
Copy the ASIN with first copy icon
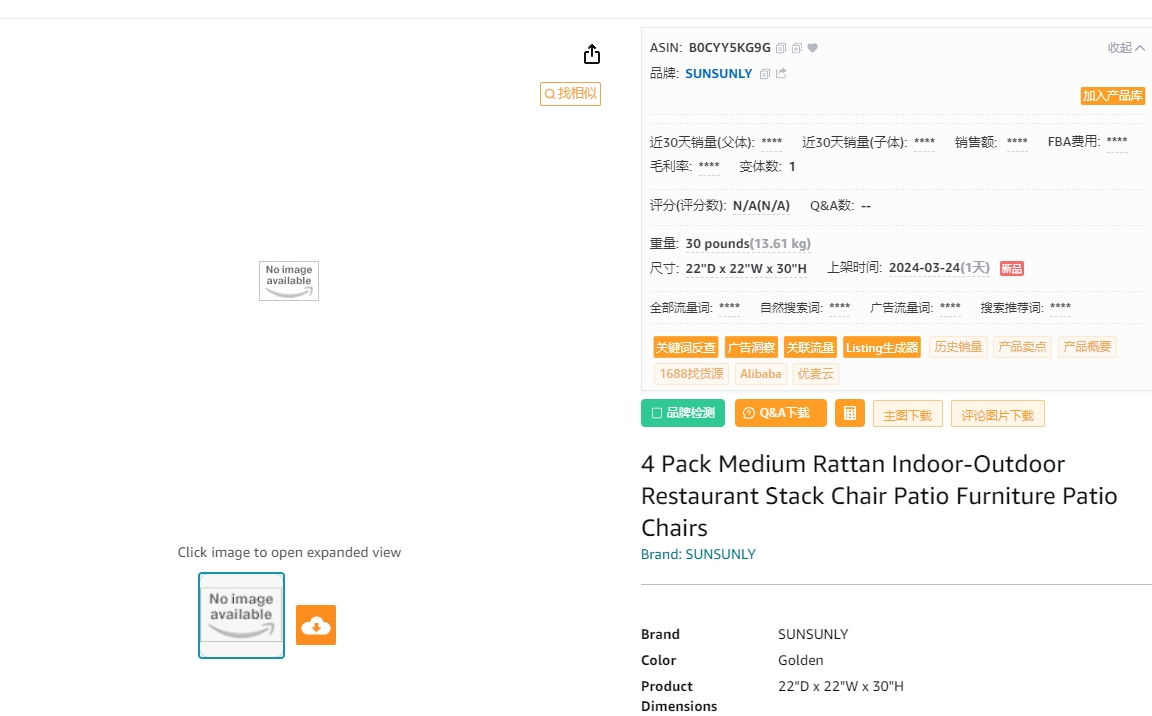[781, 48]
